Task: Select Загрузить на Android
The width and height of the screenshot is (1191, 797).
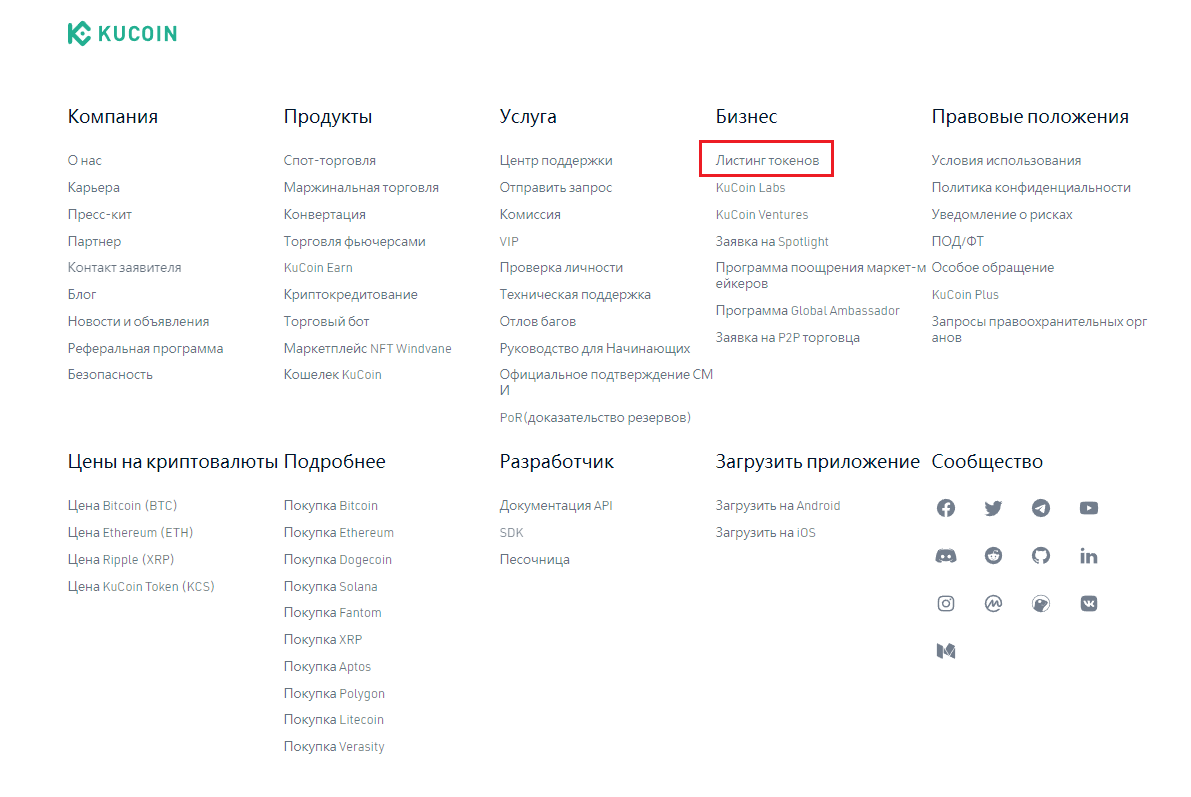Action: pyautogui.click(x=778, y=506)
